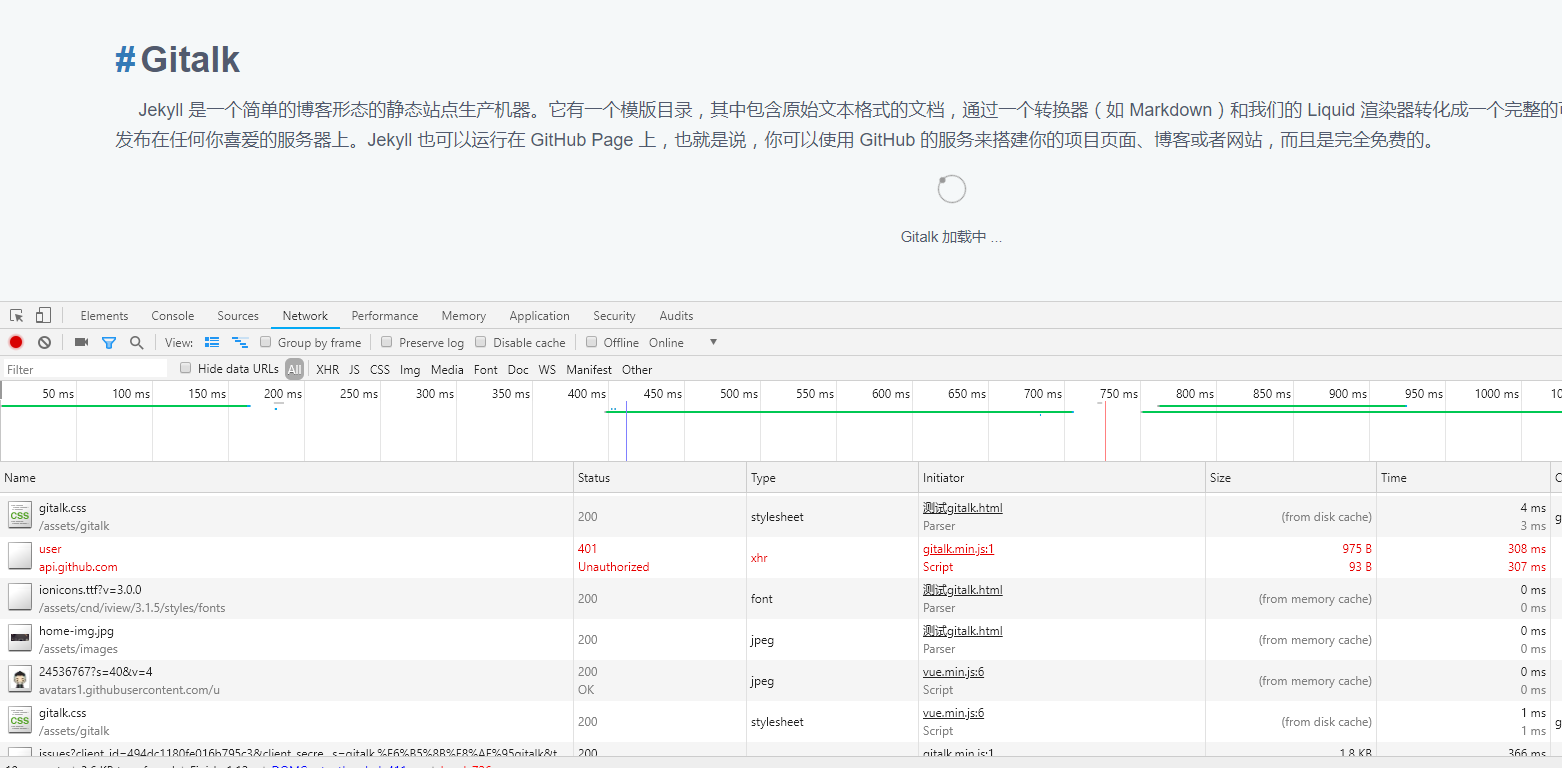
Task: Select the ionicons.ttf?v=3.0.0 request name
Action: pyautogui.click(x=90, y=590)
